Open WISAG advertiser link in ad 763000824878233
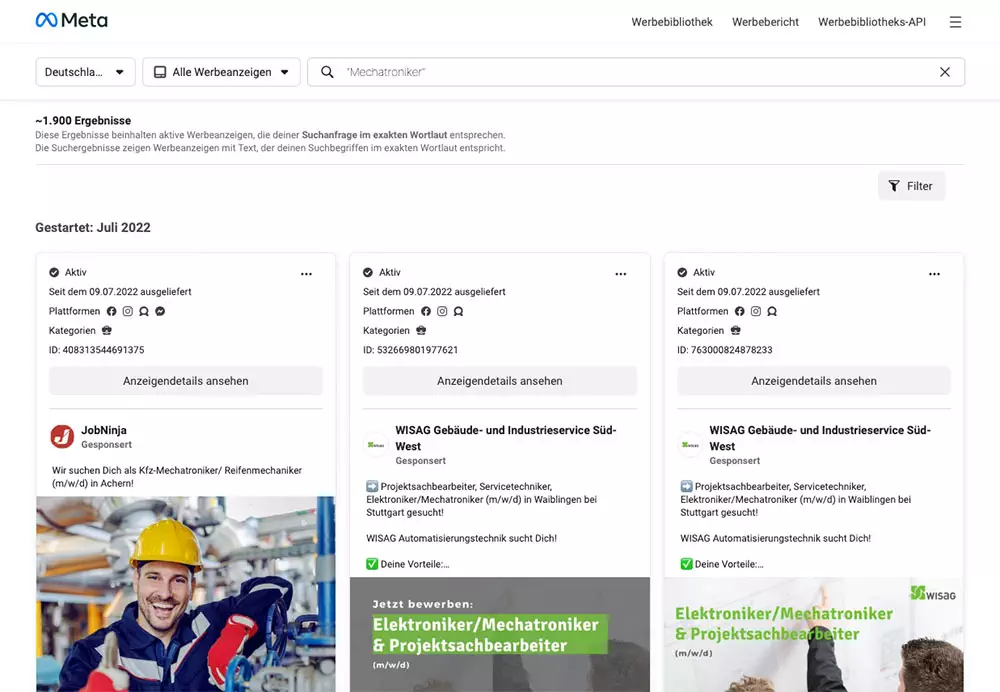Screen dimensions: 1000x692 pyautogui.click(x=820, y=438)
